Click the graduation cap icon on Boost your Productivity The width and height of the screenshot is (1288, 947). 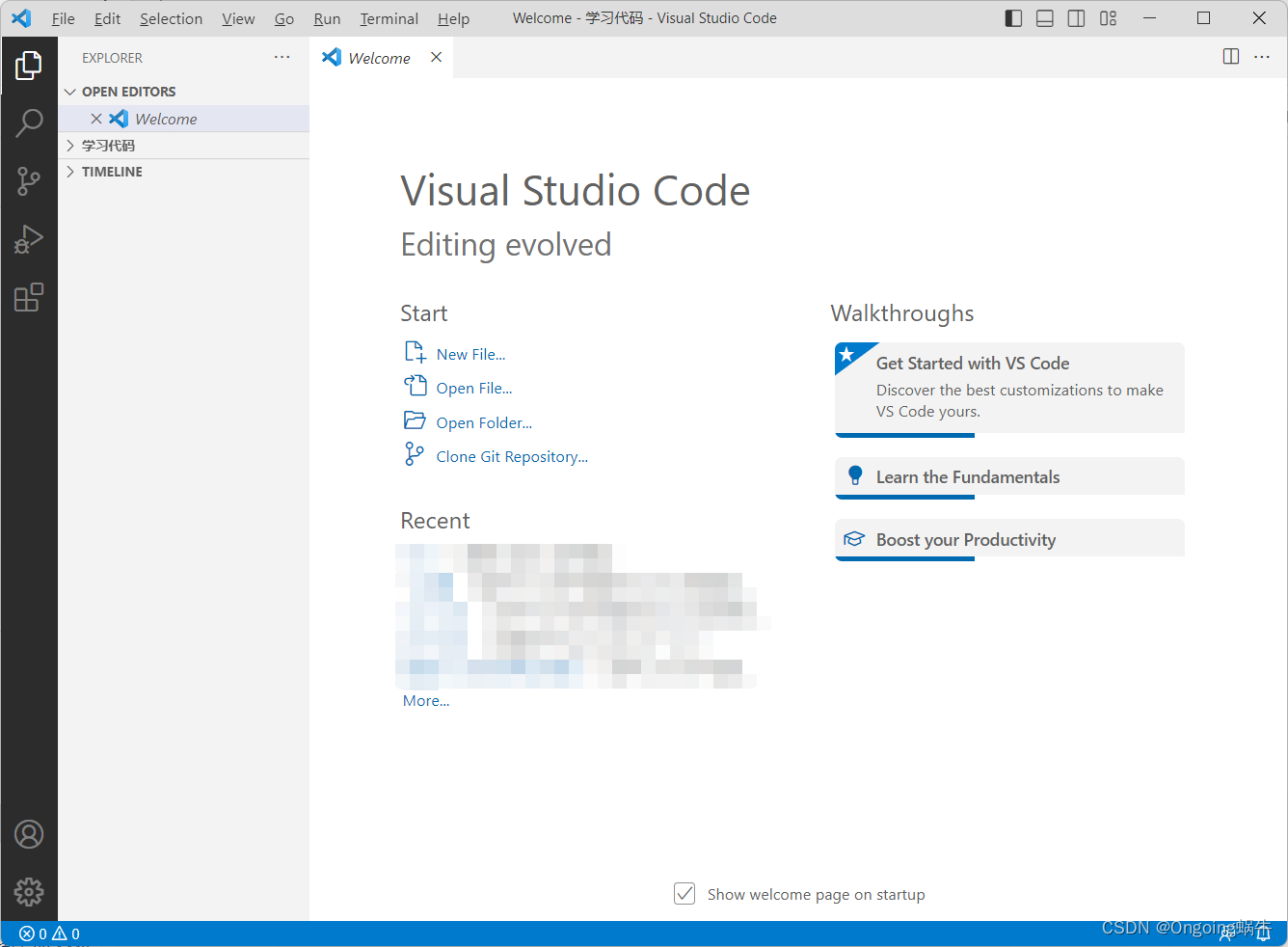[854, 538]
